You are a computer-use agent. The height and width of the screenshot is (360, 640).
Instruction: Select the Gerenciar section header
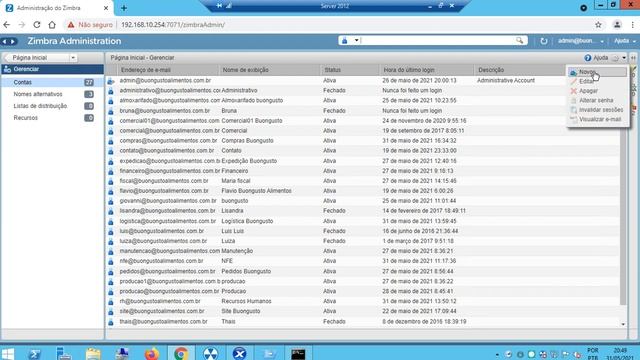click(x=52, y=69)
